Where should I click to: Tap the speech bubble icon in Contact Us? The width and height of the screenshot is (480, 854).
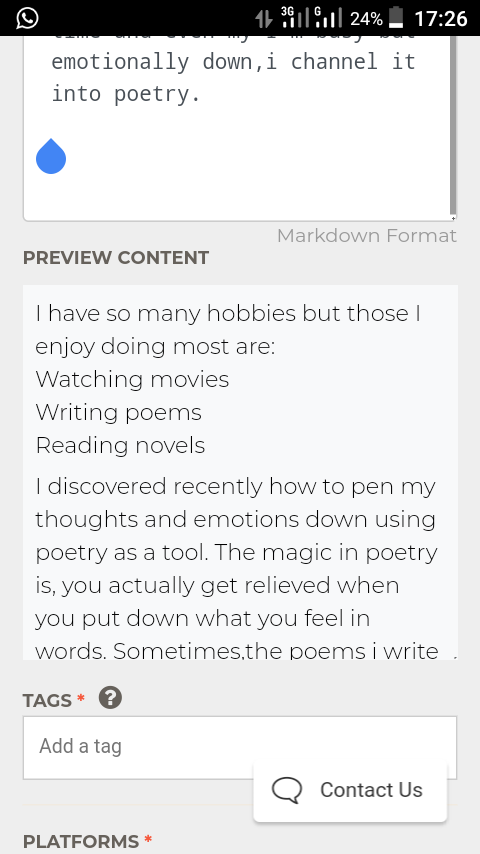[287, 790]
